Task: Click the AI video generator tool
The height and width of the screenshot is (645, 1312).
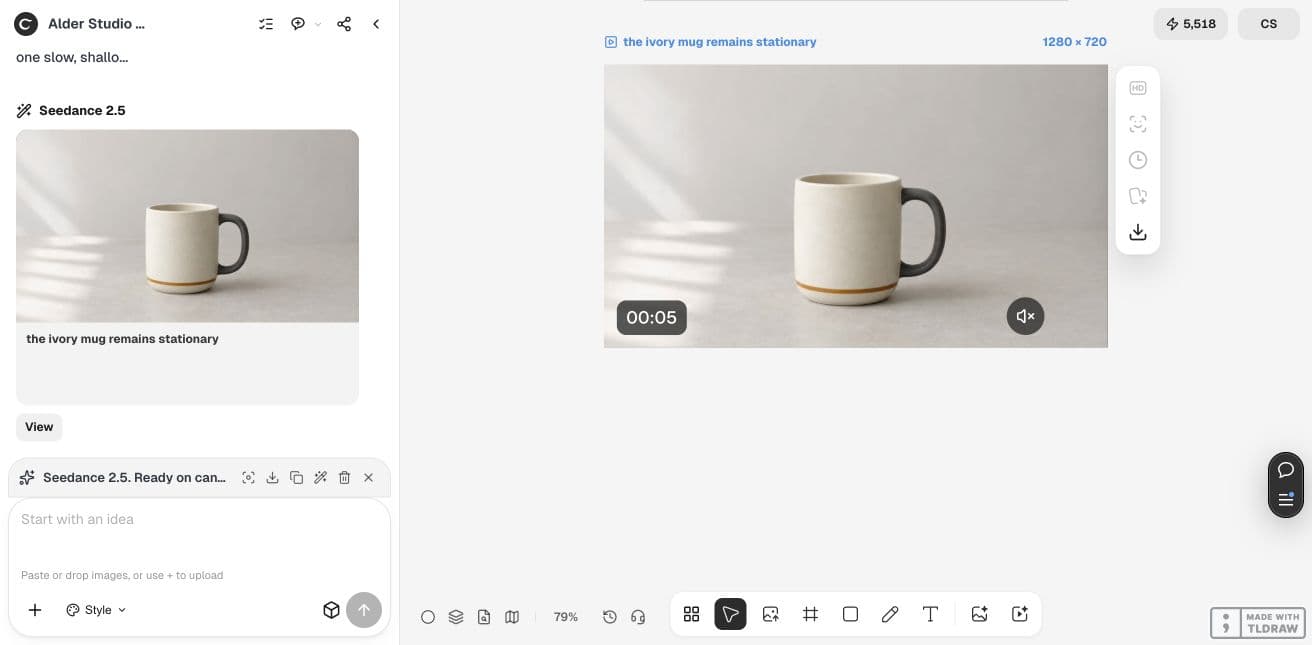Action: click(x=1020, y=614)
